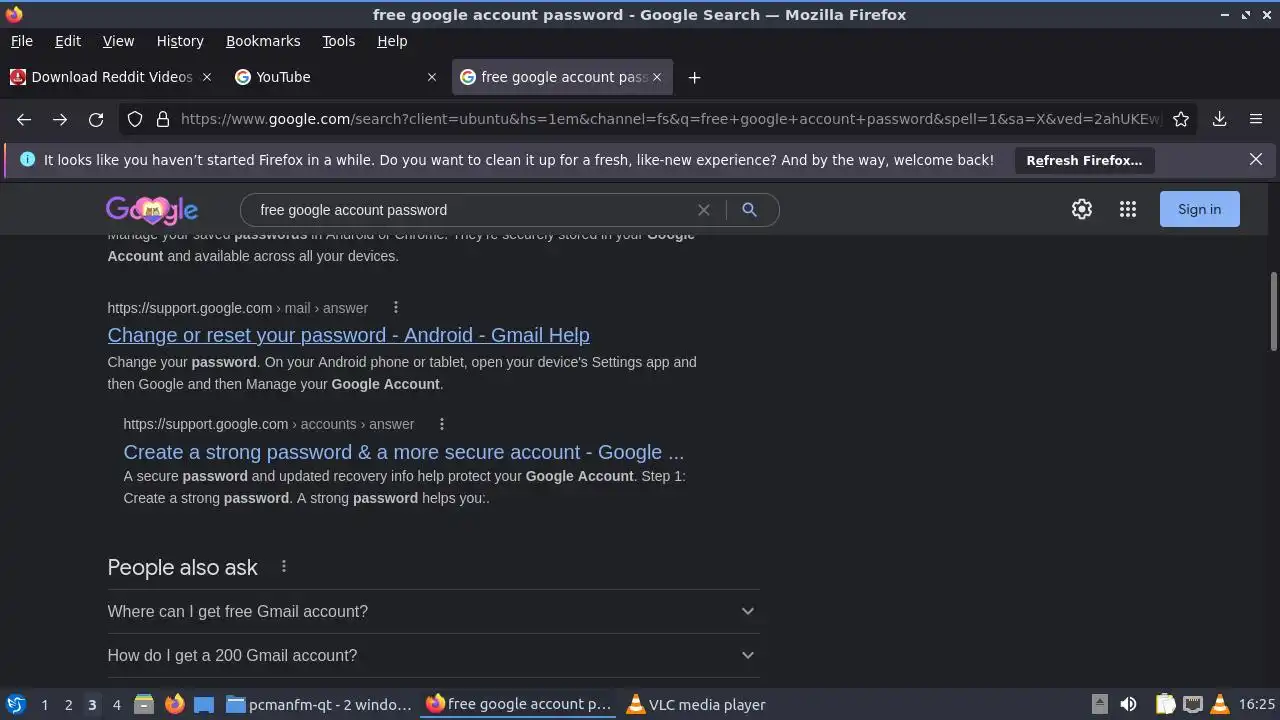Bookmark this page with the star icon
Image resolution: width=1280 pixels, height=720 pixels.
click(x=1181, y=119)
